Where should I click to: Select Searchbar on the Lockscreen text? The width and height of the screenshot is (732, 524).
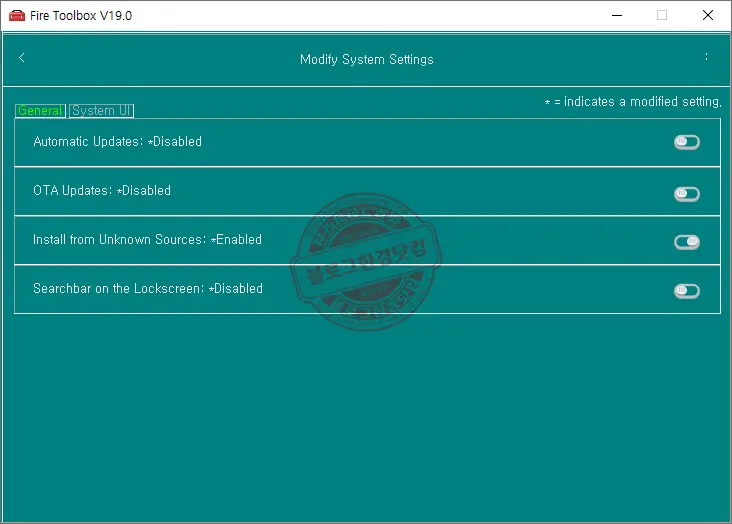click(x=148, y=289)
